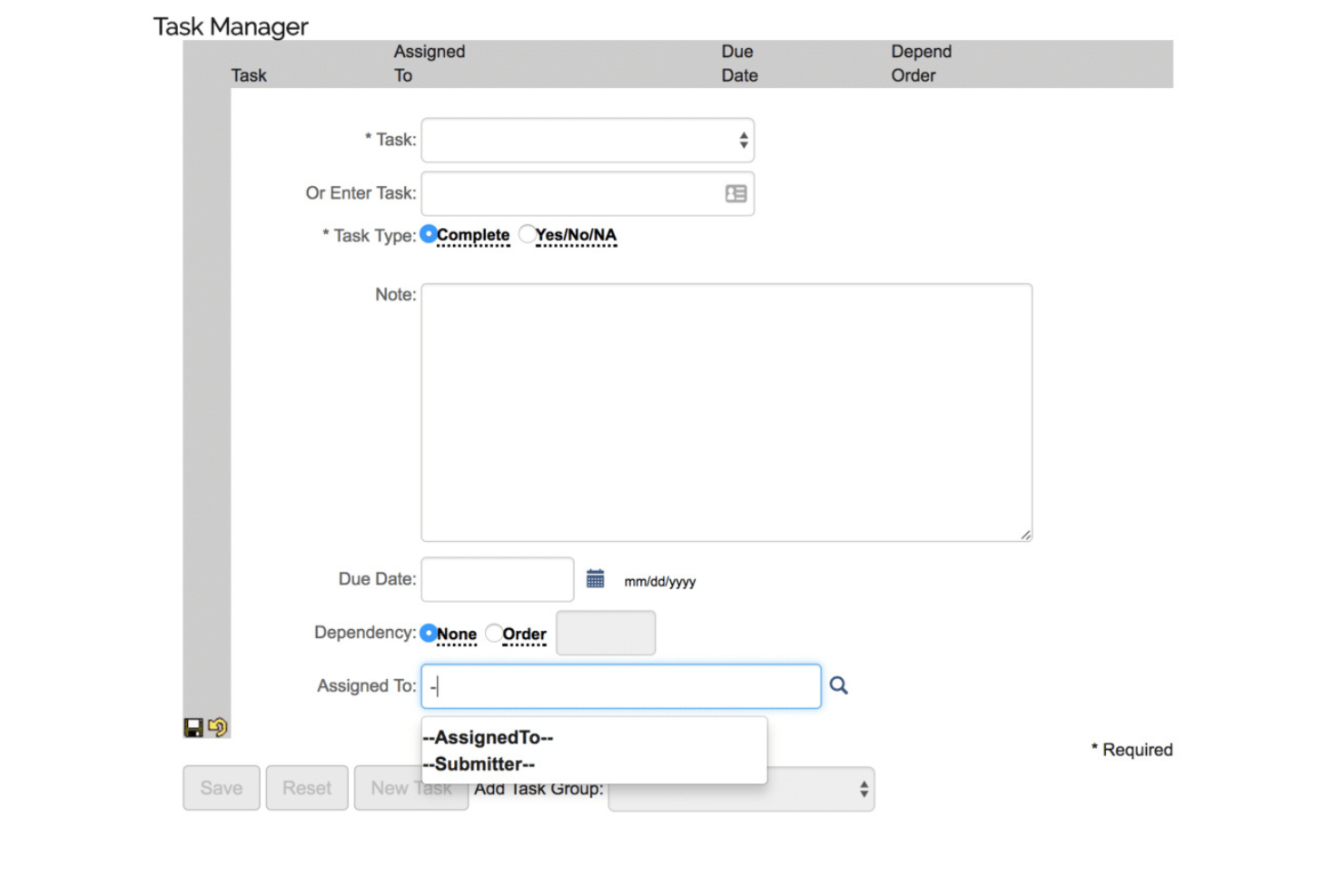Viewport: 1344px width, 896px height.
Task: Focus the Or Enter Task text field
Action: (588, 193)
